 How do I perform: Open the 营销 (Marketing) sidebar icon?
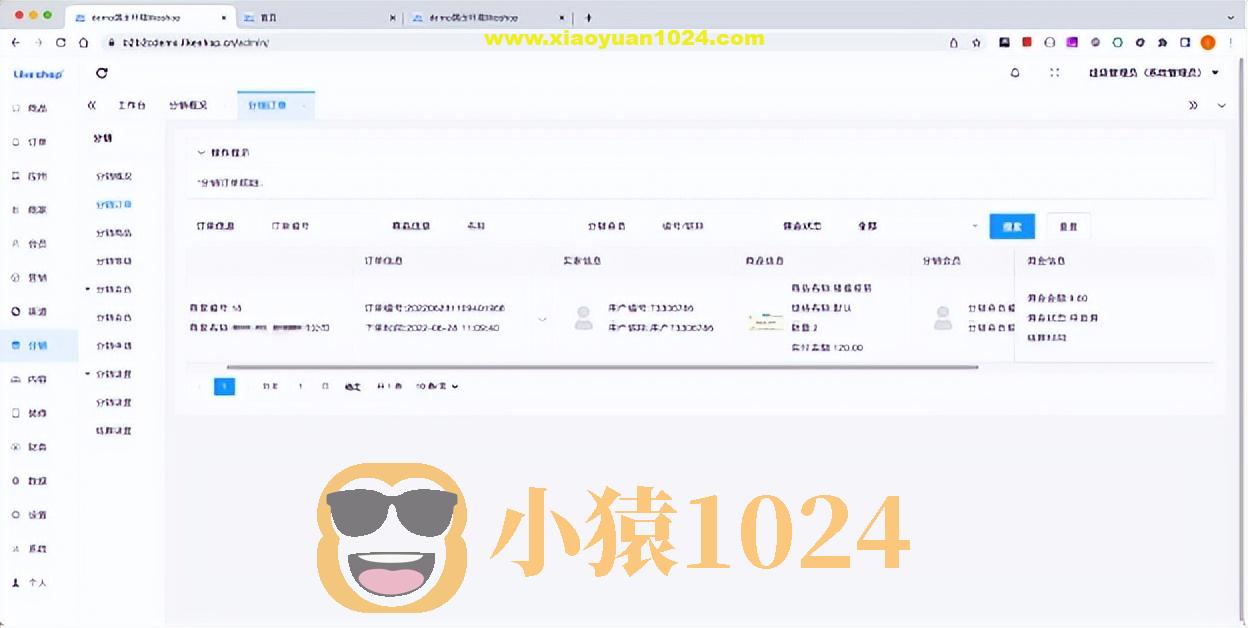point(35,277)
